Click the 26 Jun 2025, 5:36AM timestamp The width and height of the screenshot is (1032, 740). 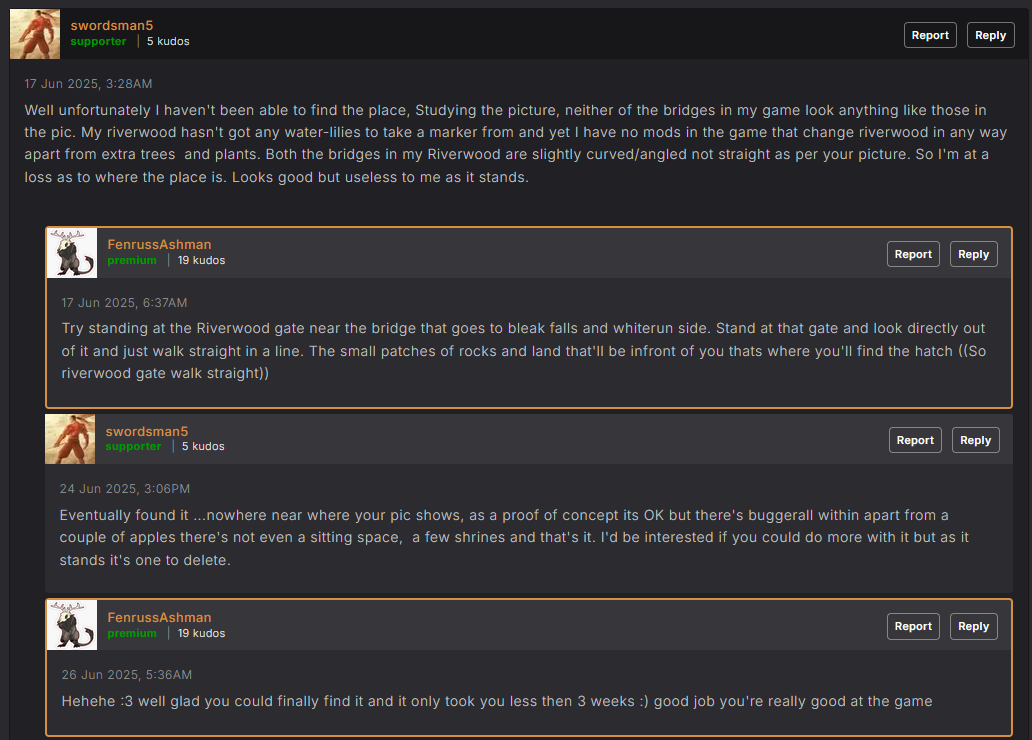(127, 675)
